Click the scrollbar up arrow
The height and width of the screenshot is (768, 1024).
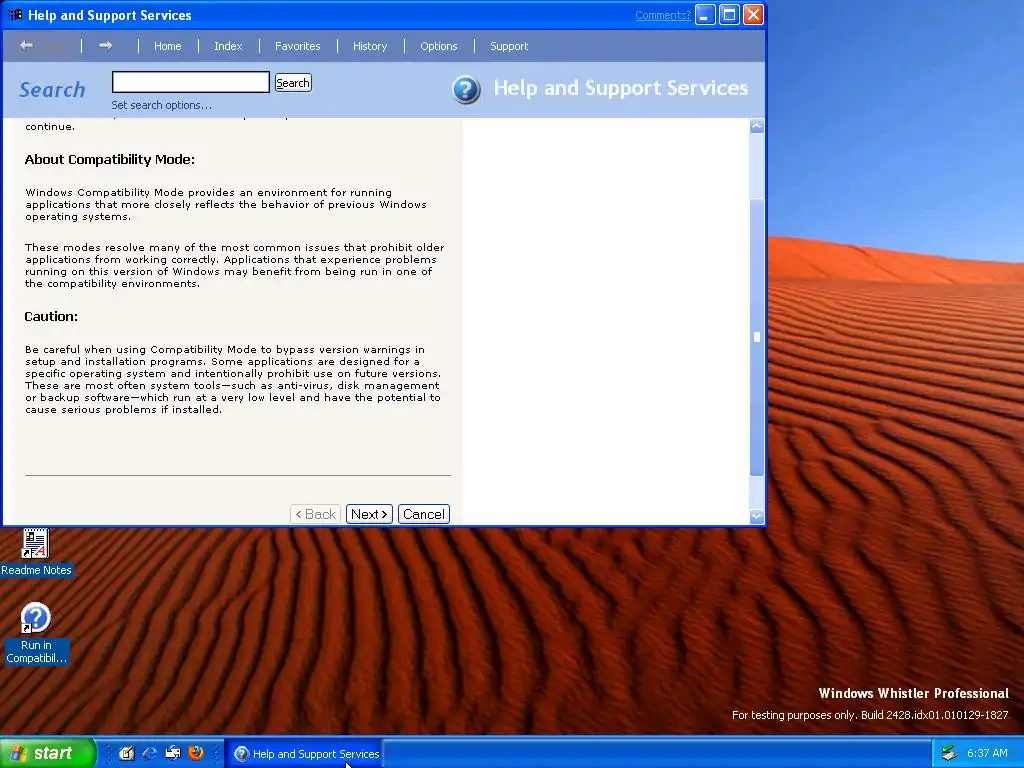pos(757,126)
